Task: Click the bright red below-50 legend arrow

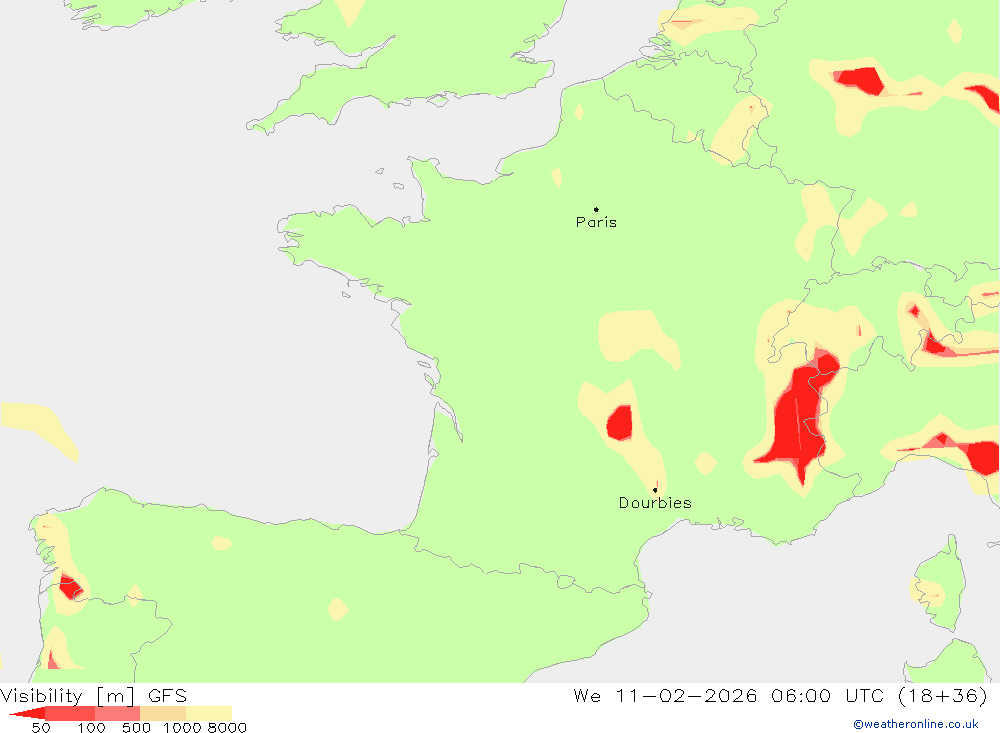Action: 29,713
